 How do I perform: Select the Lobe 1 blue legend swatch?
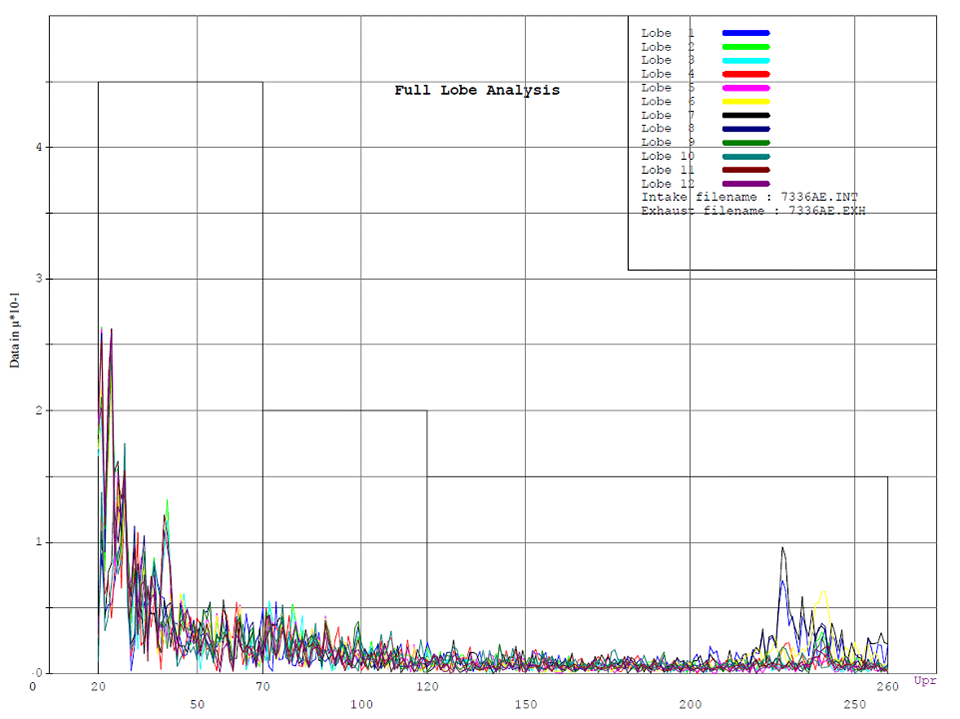pyautogui.click(x=745, y=33)
